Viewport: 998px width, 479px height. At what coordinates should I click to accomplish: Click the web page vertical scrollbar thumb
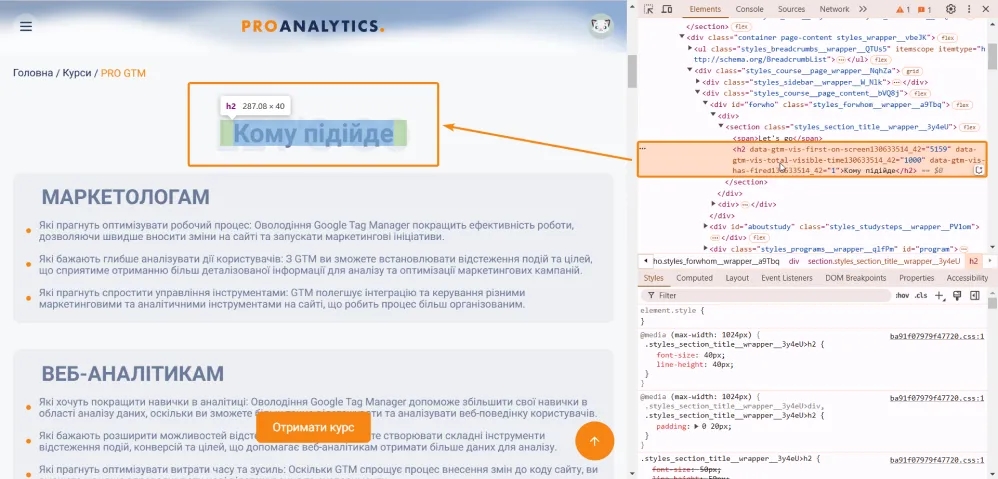tap(632, 71)
